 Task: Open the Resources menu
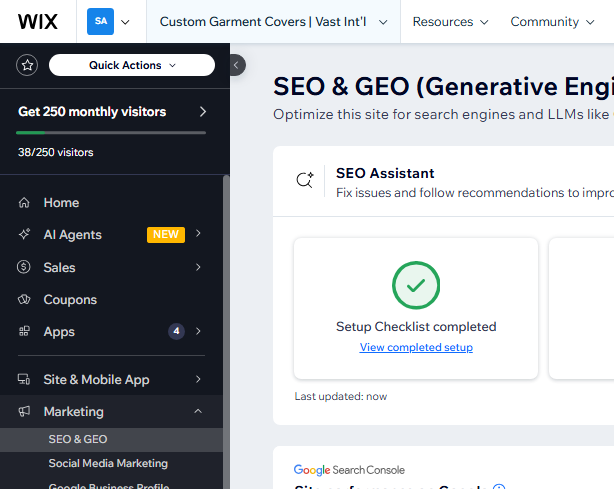tap(450, 22)
